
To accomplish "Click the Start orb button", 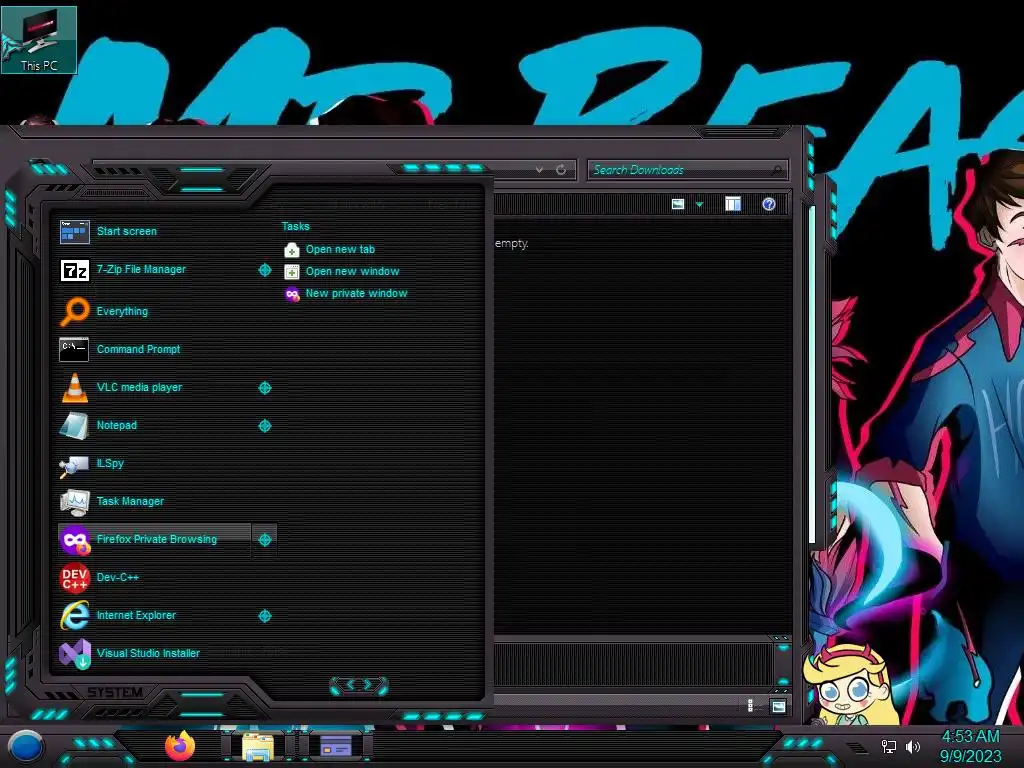I will [25, 747].
